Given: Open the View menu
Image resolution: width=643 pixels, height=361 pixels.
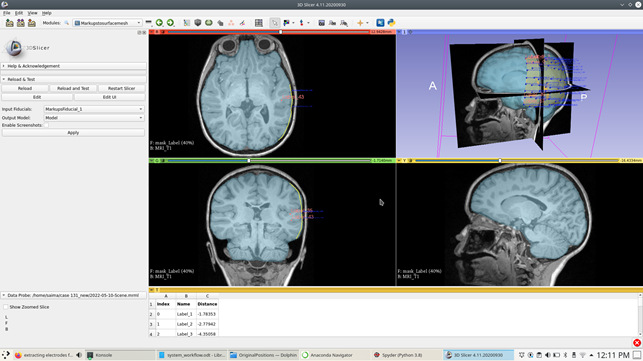Looking at the screenshot, I should (x=32, y=13).
